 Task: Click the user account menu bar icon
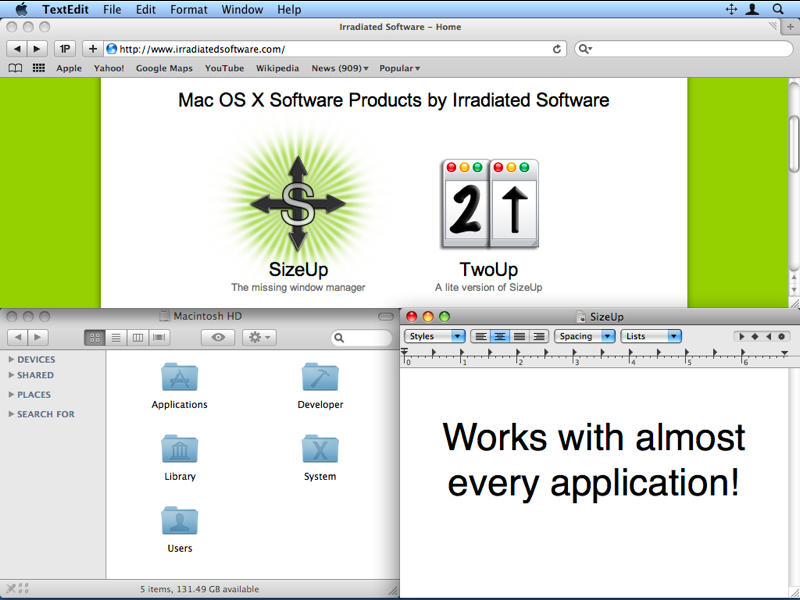pyautogui.click(x=752, y=9)
